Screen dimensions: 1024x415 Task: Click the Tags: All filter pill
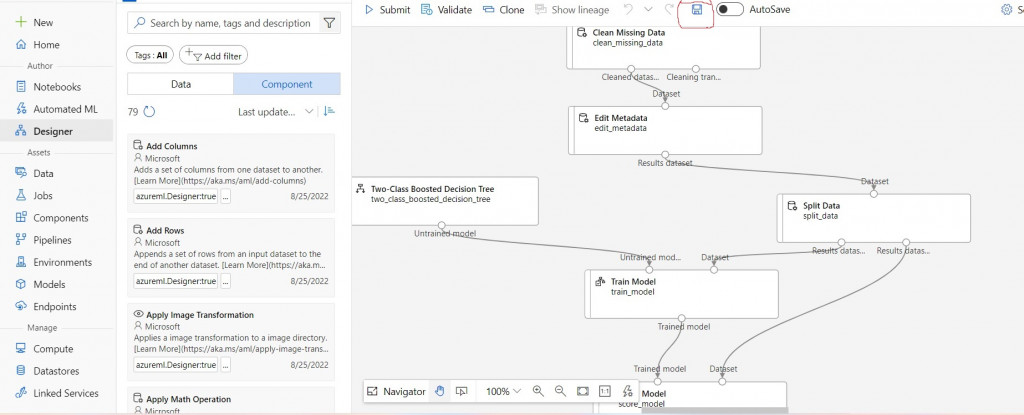coord(150,56)
